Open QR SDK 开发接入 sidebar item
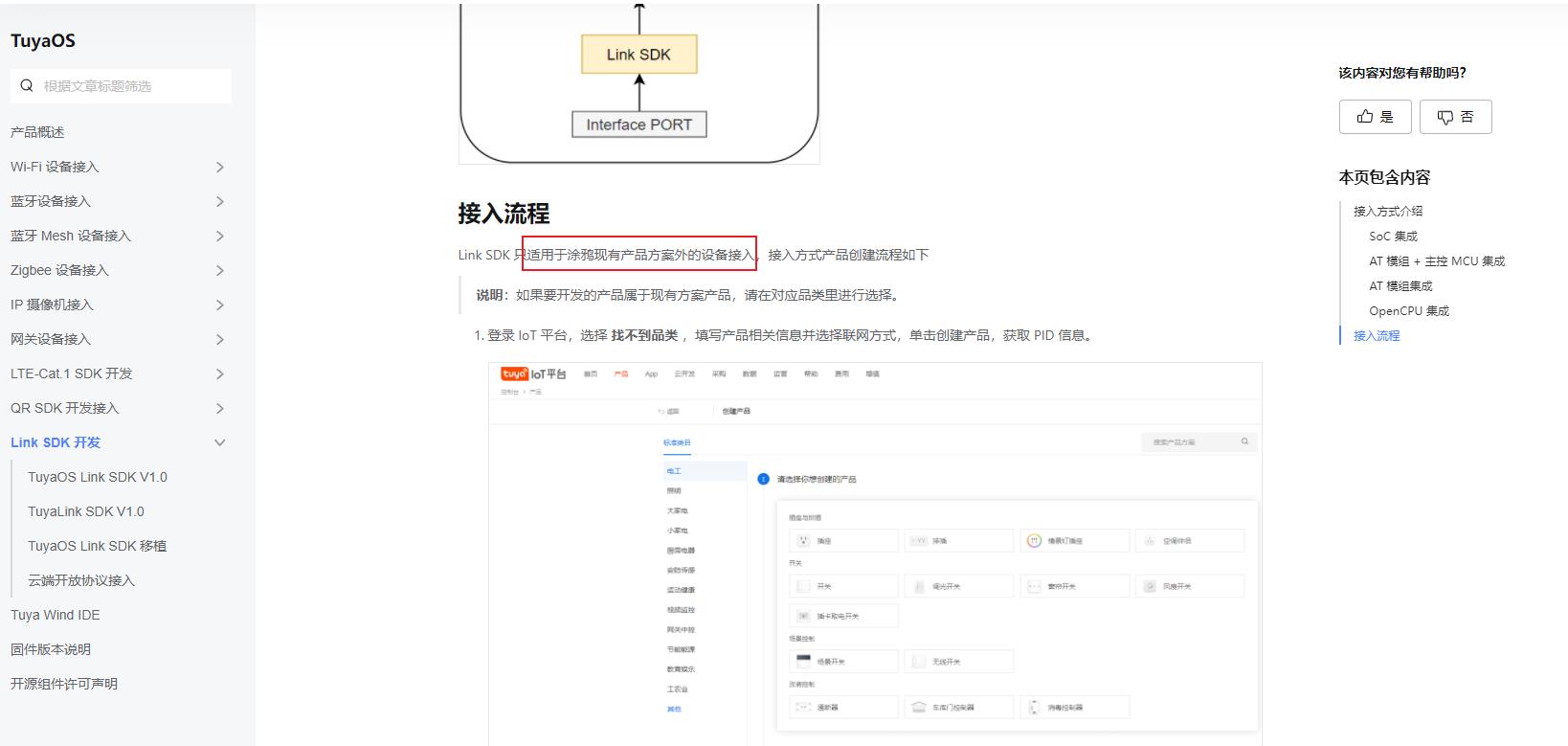This screenshot has width=1568, height=746. (x=65, y=408)
